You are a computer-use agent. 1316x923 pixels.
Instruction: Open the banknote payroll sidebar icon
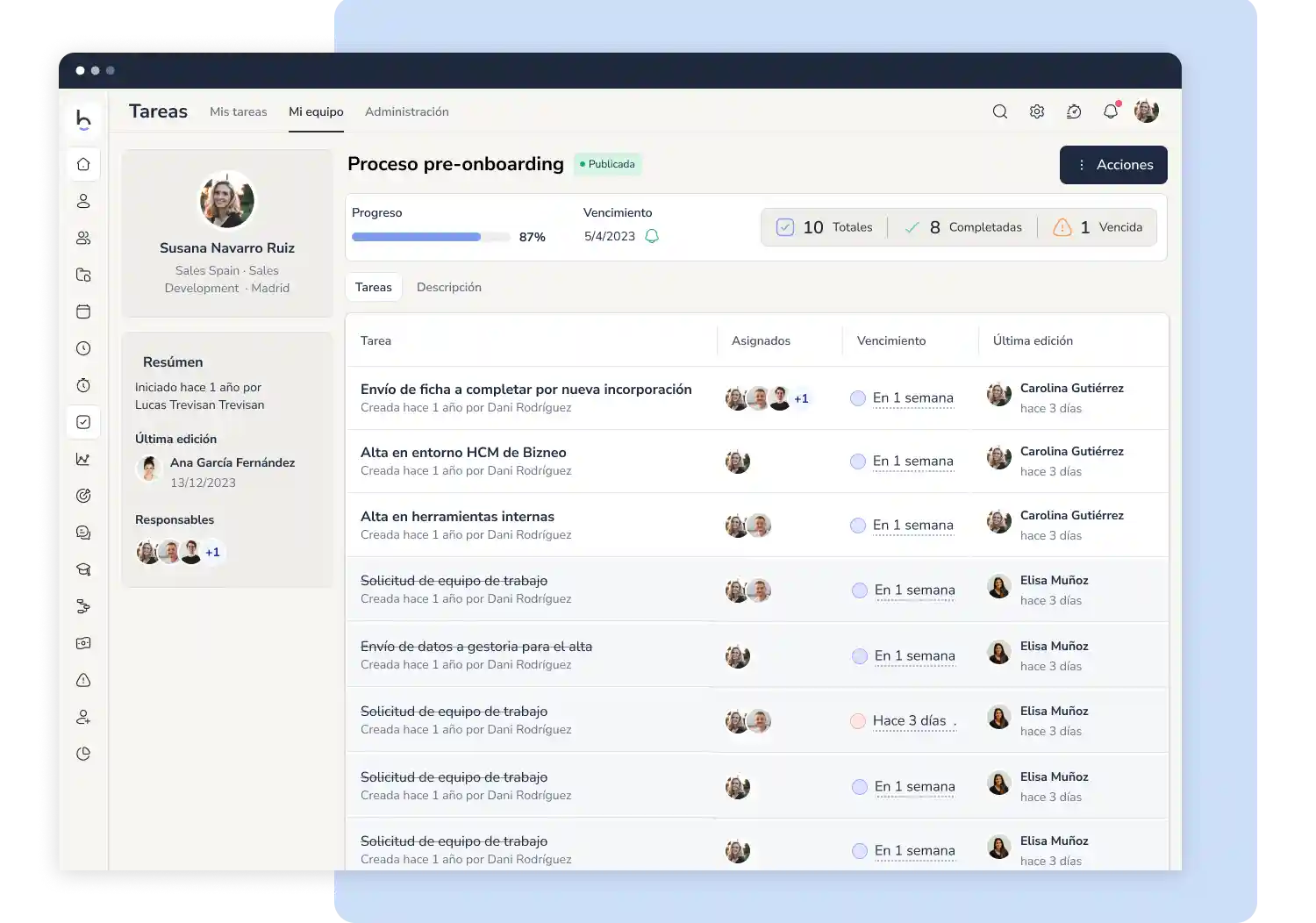click(x=83, y=643)
